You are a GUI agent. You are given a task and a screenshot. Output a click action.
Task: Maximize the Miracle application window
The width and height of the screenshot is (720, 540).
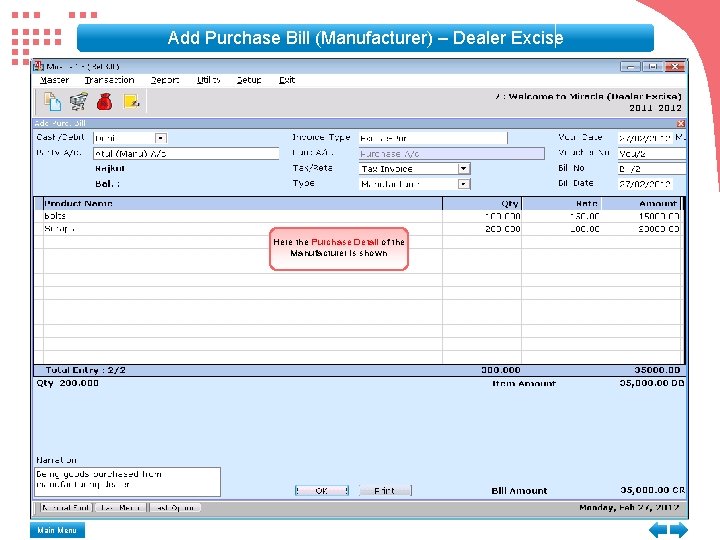[x=652, y=67]
